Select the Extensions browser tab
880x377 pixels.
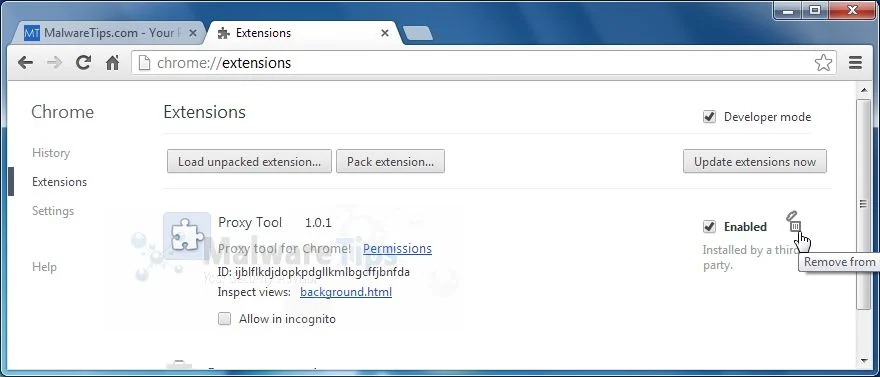pos(303,33)
